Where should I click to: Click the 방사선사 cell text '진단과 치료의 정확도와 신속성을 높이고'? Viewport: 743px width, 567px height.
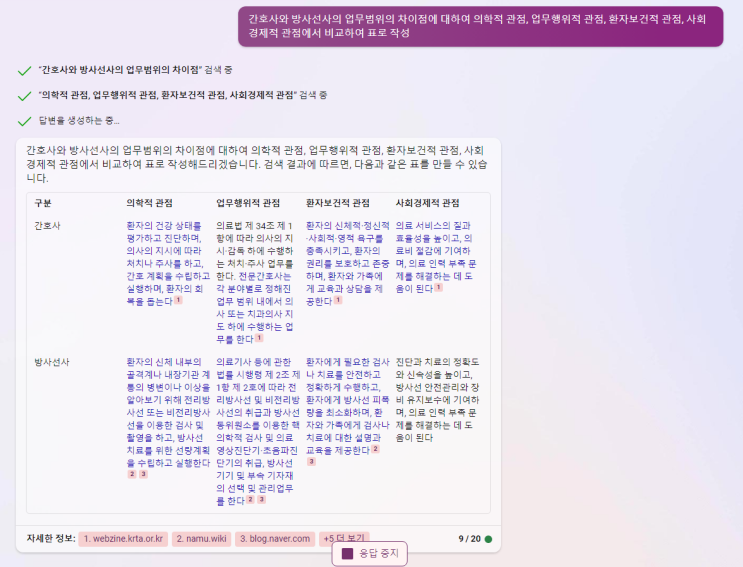pos(437,369)
